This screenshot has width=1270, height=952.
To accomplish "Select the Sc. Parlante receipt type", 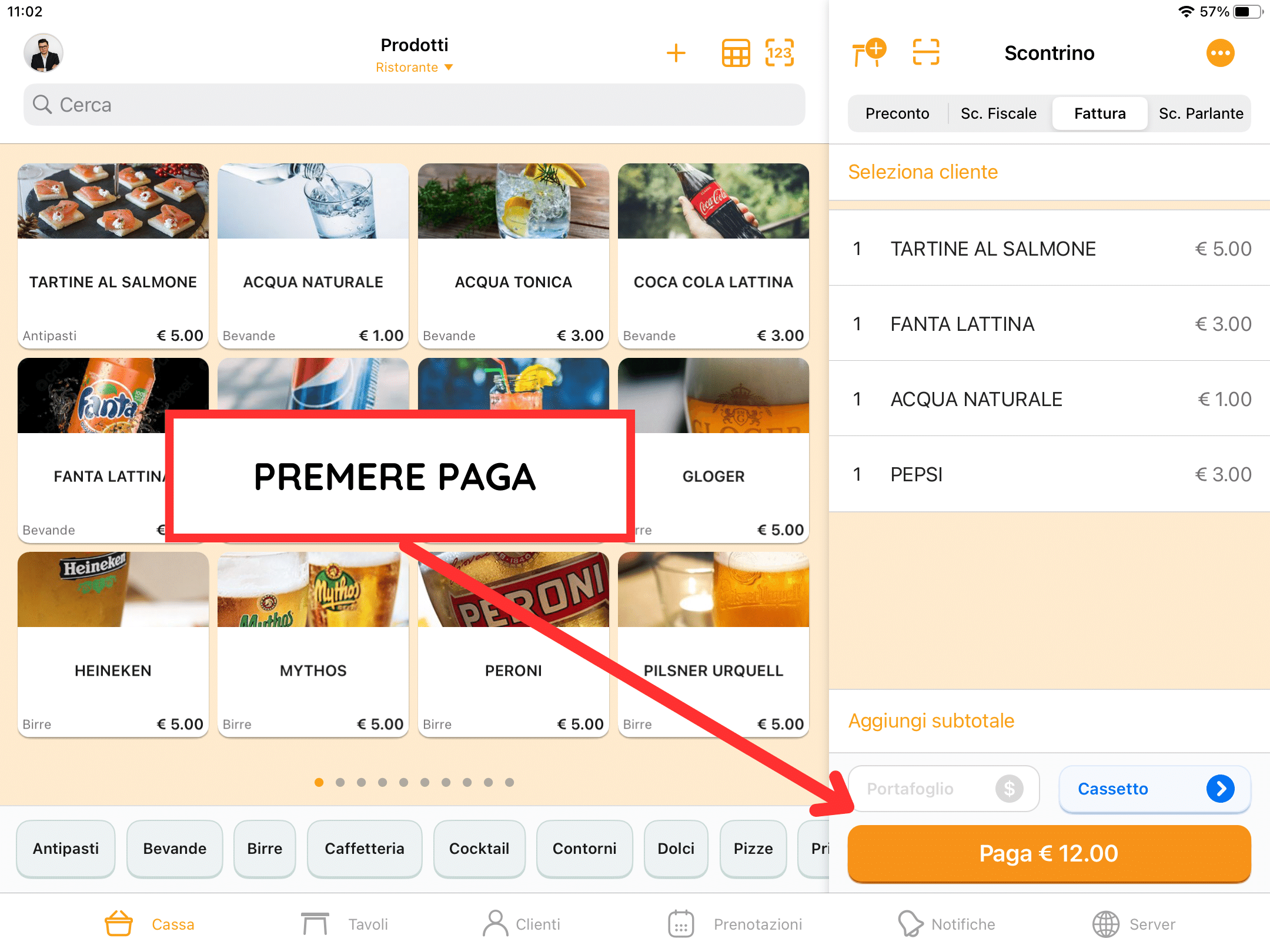I will 1201,113.
